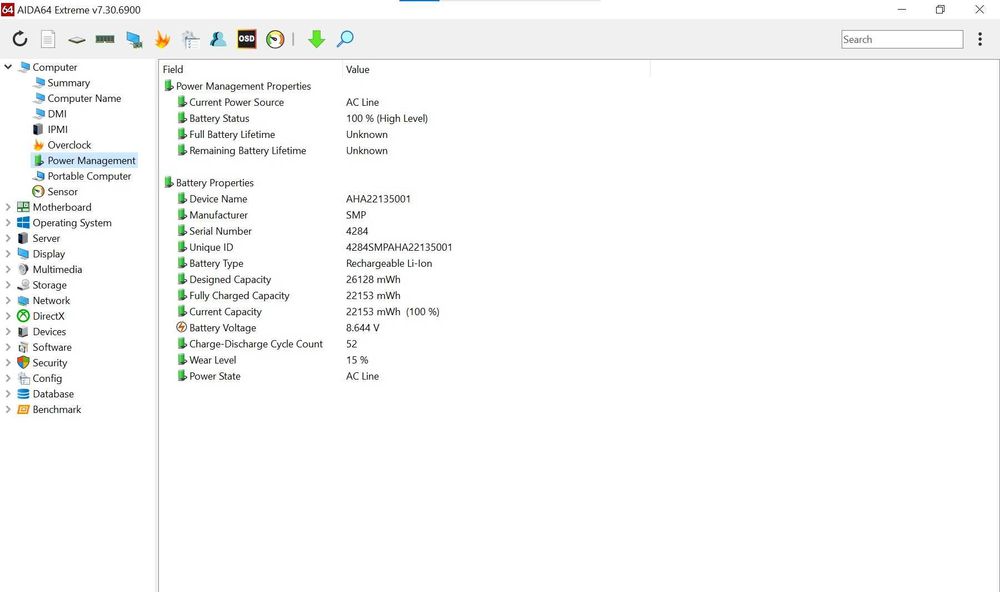1000x592 pixels.
Task: Click the user account toolbar icon
Action: pyautogui.click(x=218, y=40)
